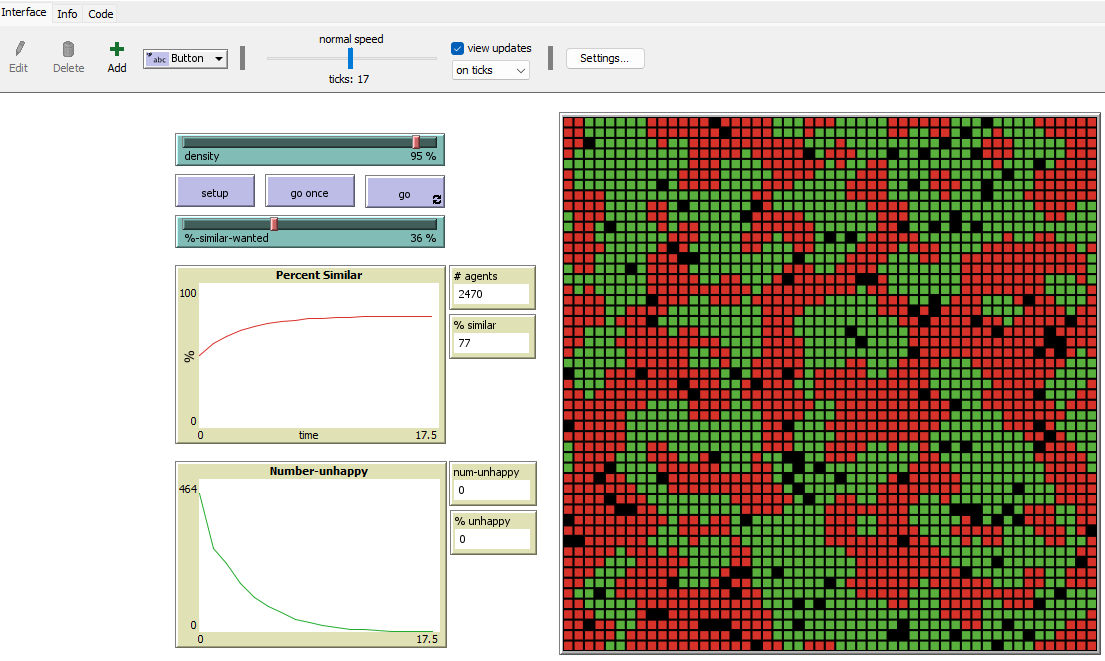The image size is (1105, 661).
Task: Select the % unhappy monitor
Action: pos(492,531)
